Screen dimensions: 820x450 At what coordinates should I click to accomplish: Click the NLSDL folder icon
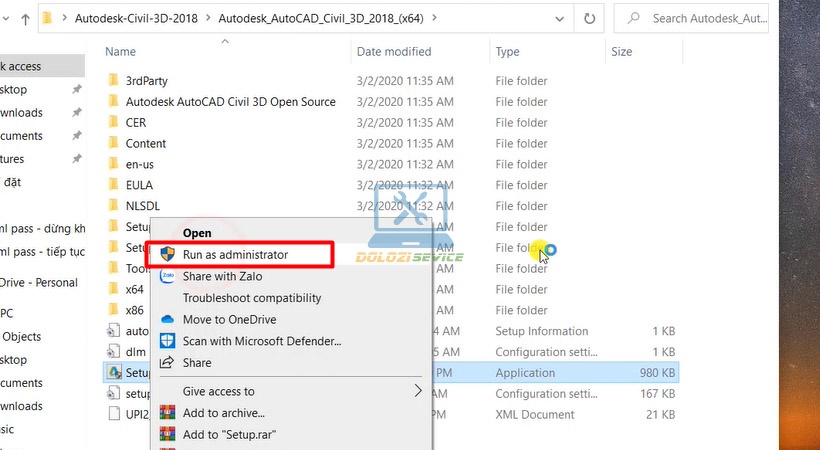(x=113, y=206)
